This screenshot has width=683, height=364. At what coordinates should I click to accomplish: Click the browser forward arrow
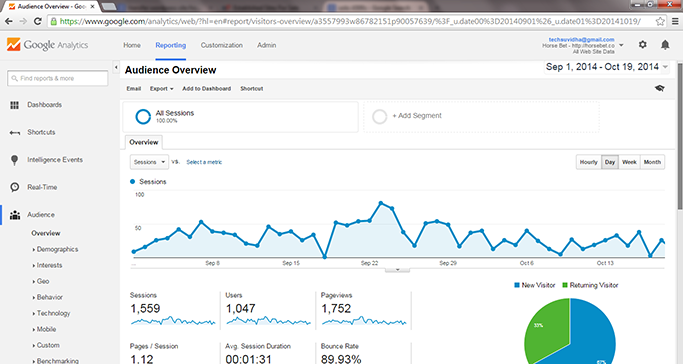click(23, 21)
